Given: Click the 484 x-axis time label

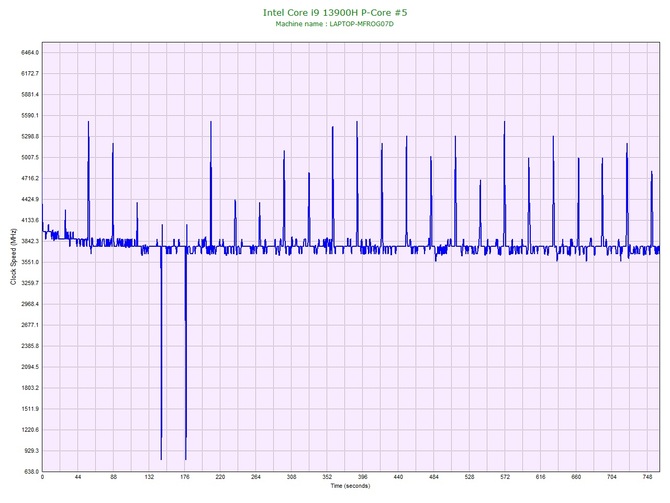Looking at the screenshot, I should tap(434, 477).
